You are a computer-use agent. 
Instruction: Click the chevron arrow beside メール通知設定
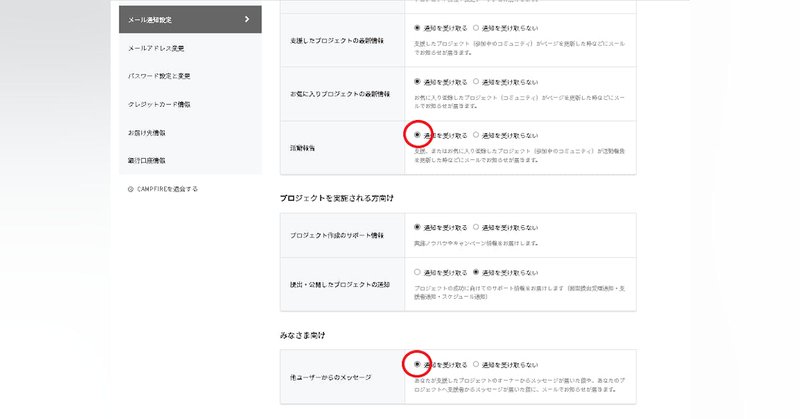(x=247, y=19)
